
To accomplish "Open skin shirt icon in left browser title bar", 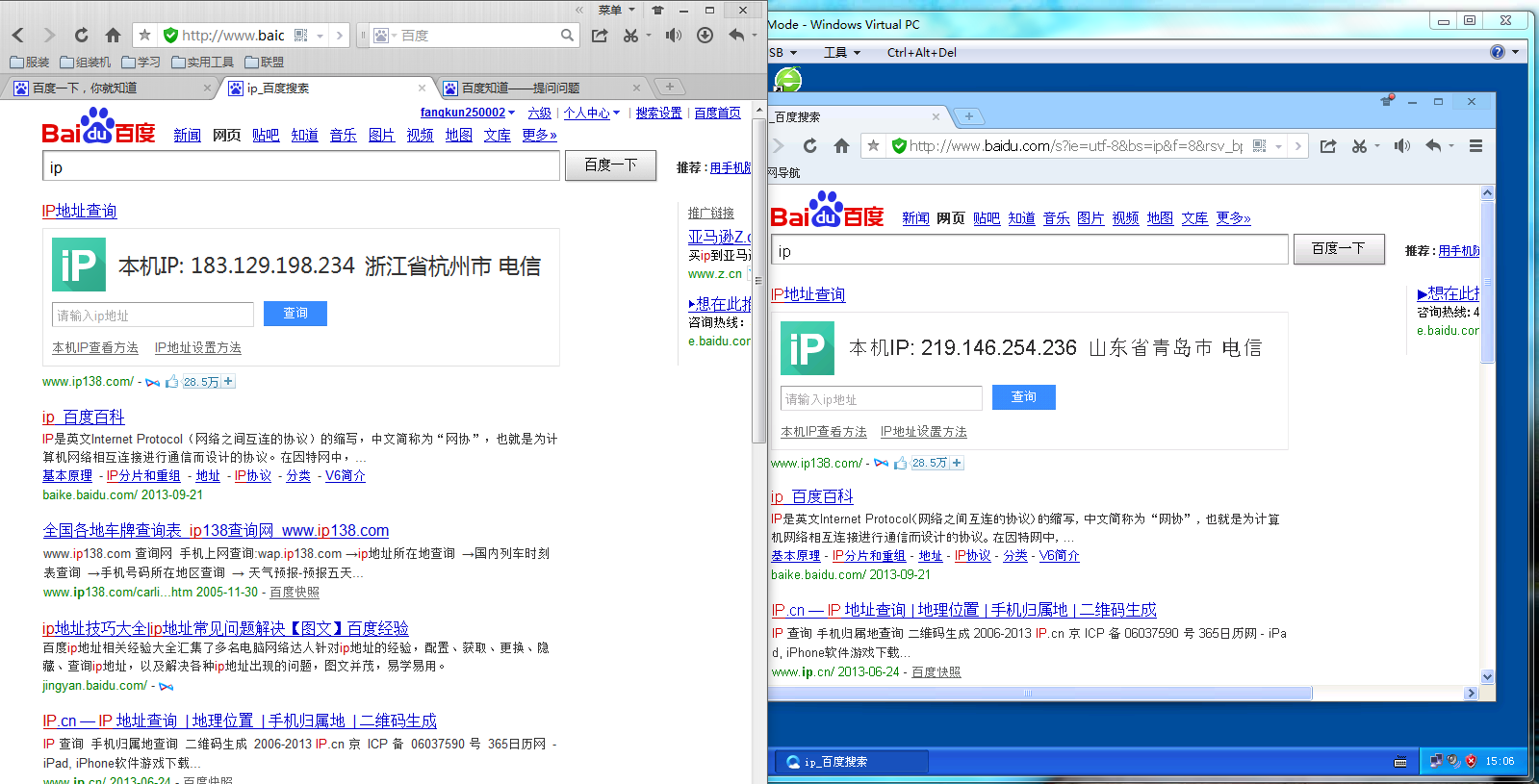I will pyautogui.click(x=657, y=10).
